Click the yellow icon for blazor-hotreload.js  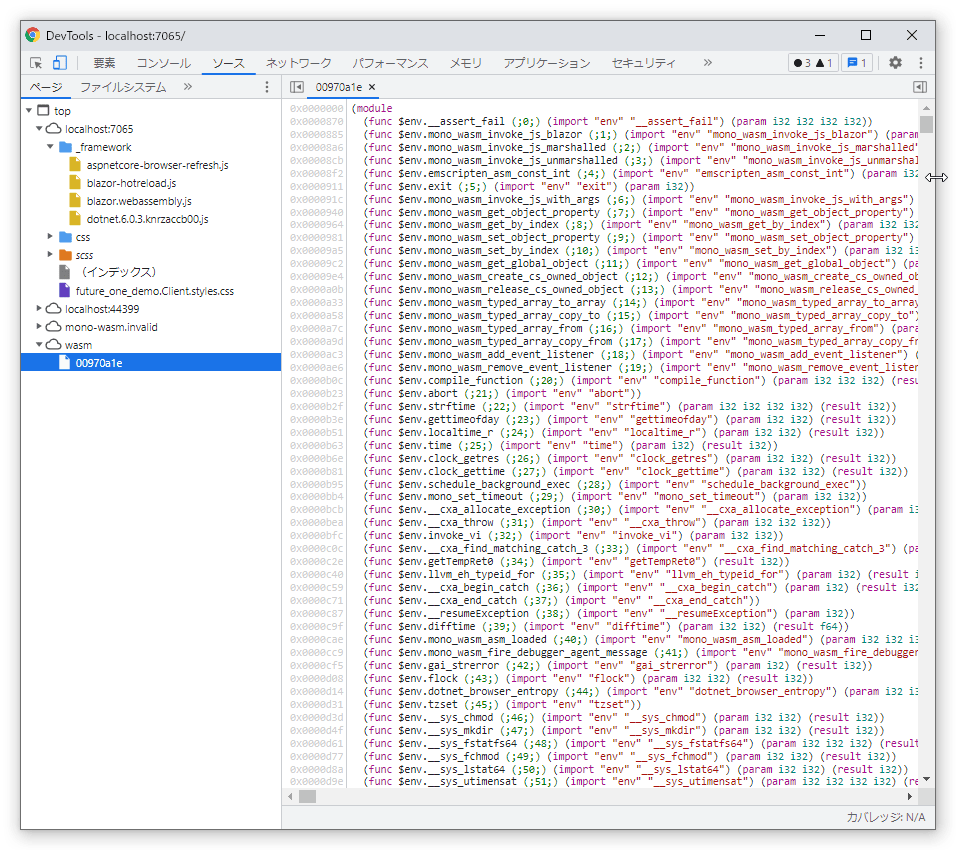75,182
